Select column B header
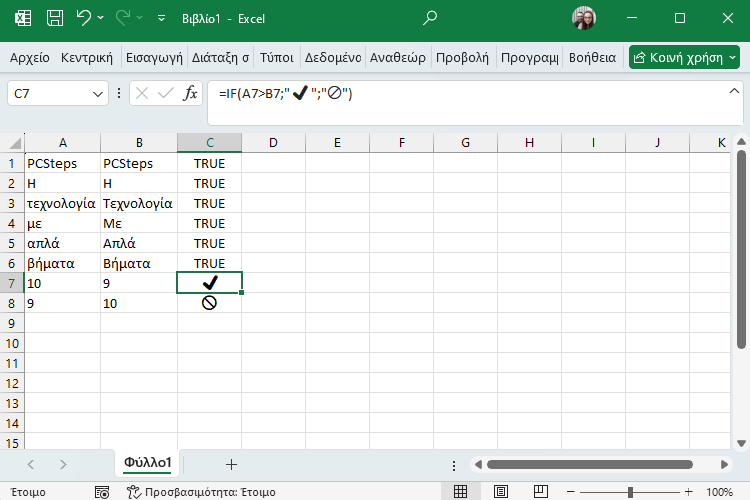This screenshot has width=750, height=500. tap(139, 143)
